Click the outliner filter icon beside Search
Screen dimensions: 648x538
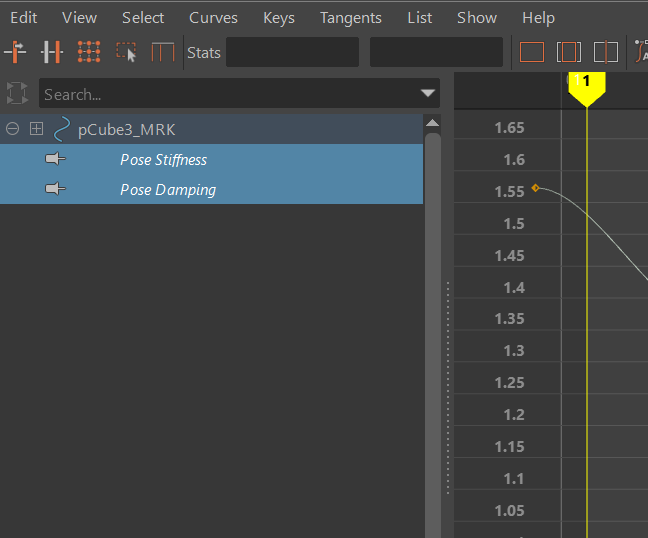coord(17,94)
